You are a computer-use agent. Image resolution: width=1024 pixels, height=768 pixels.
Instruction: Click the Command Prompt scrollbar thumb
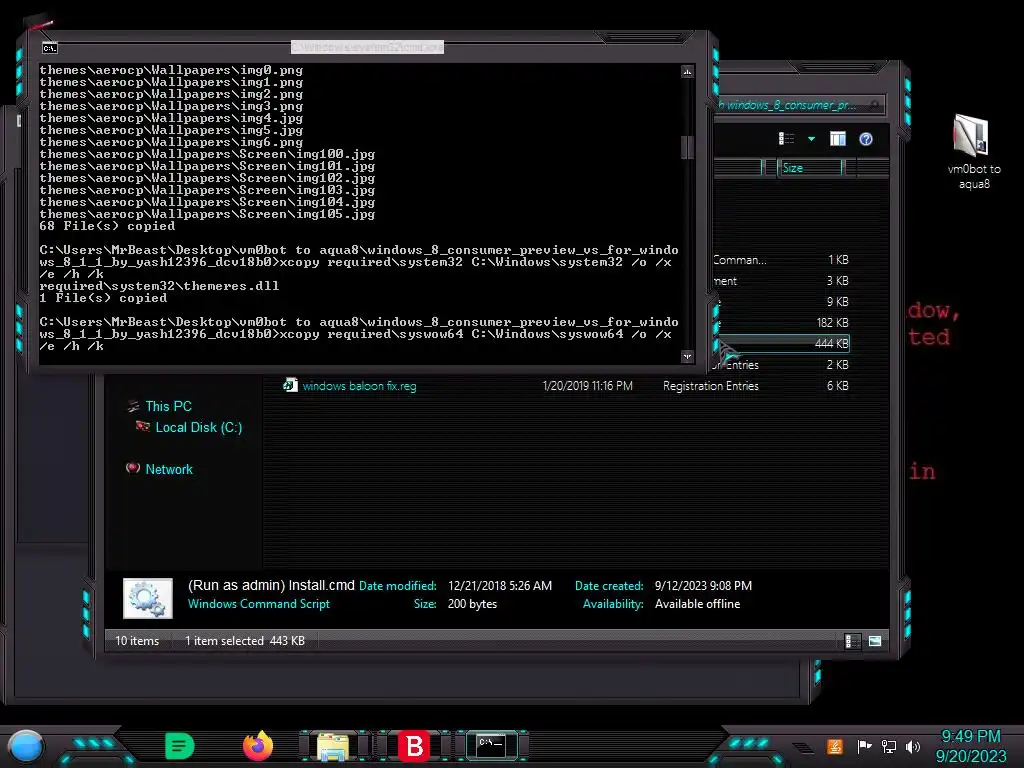click(687, 147)
